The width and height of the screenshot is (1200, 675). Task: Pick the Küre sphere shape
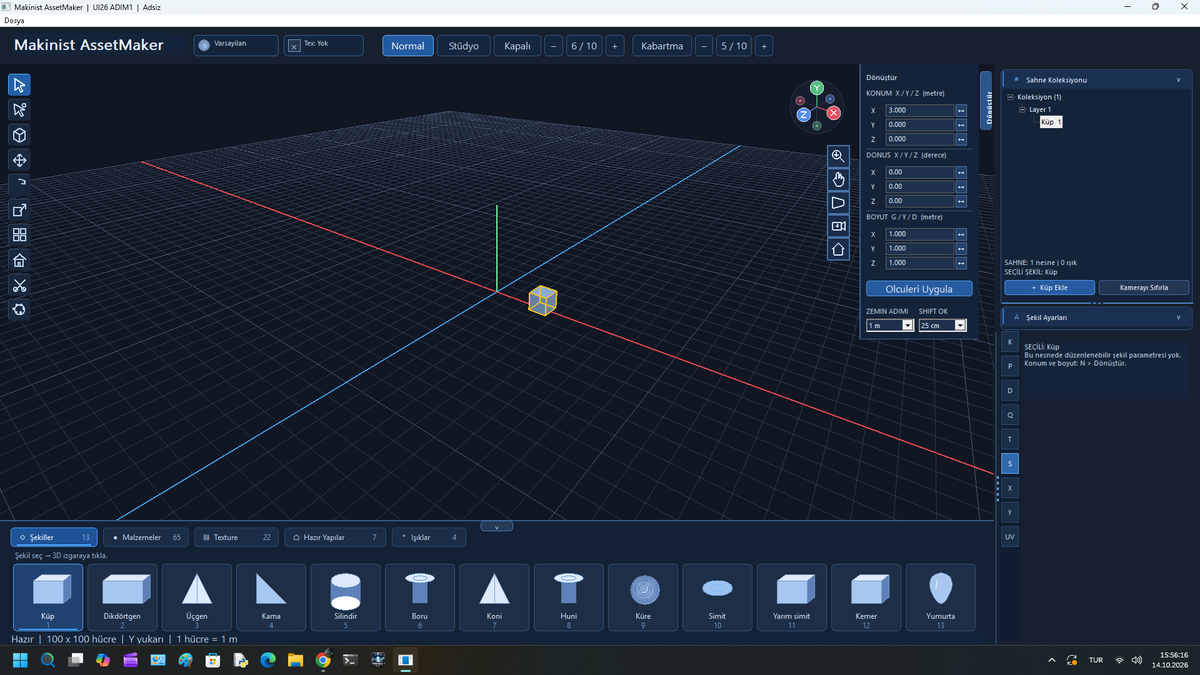point(643,597)
